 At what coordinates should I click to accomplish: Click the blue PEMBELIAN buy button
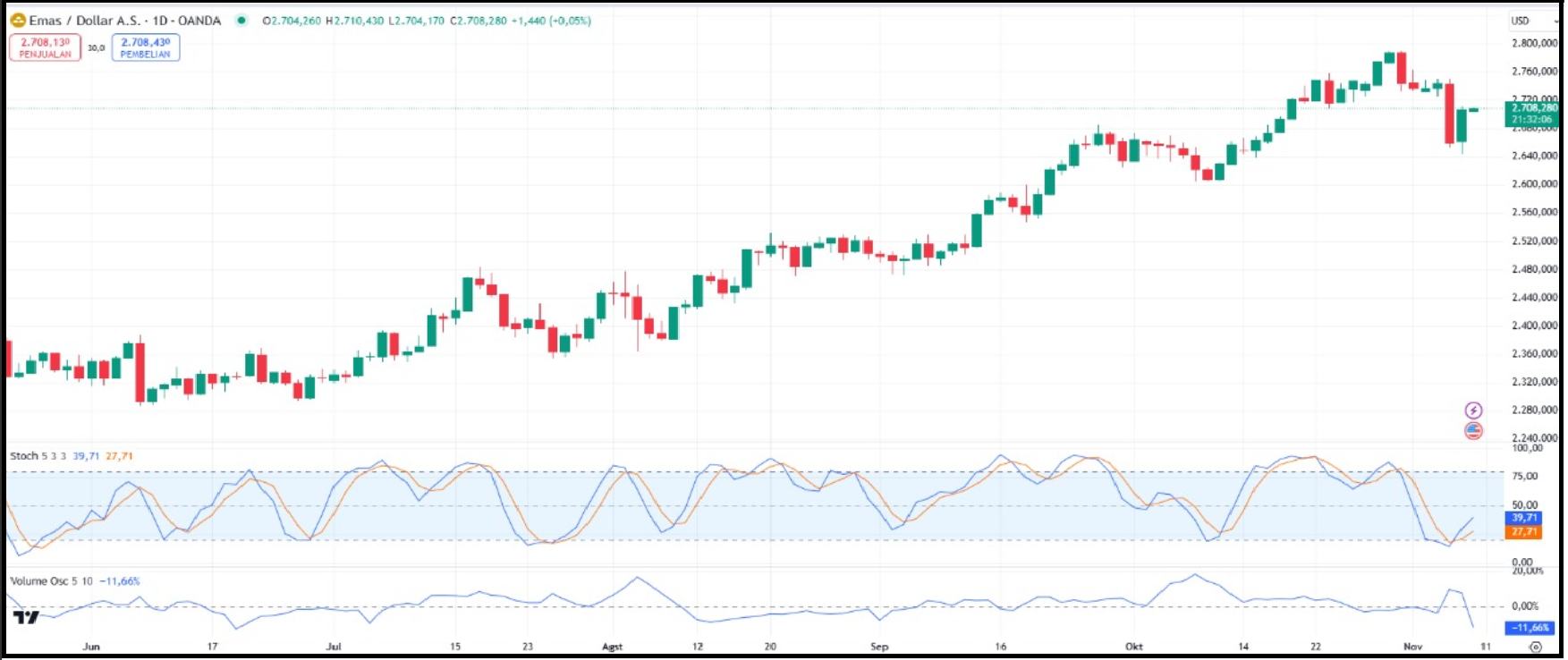(x=145, y=47)
